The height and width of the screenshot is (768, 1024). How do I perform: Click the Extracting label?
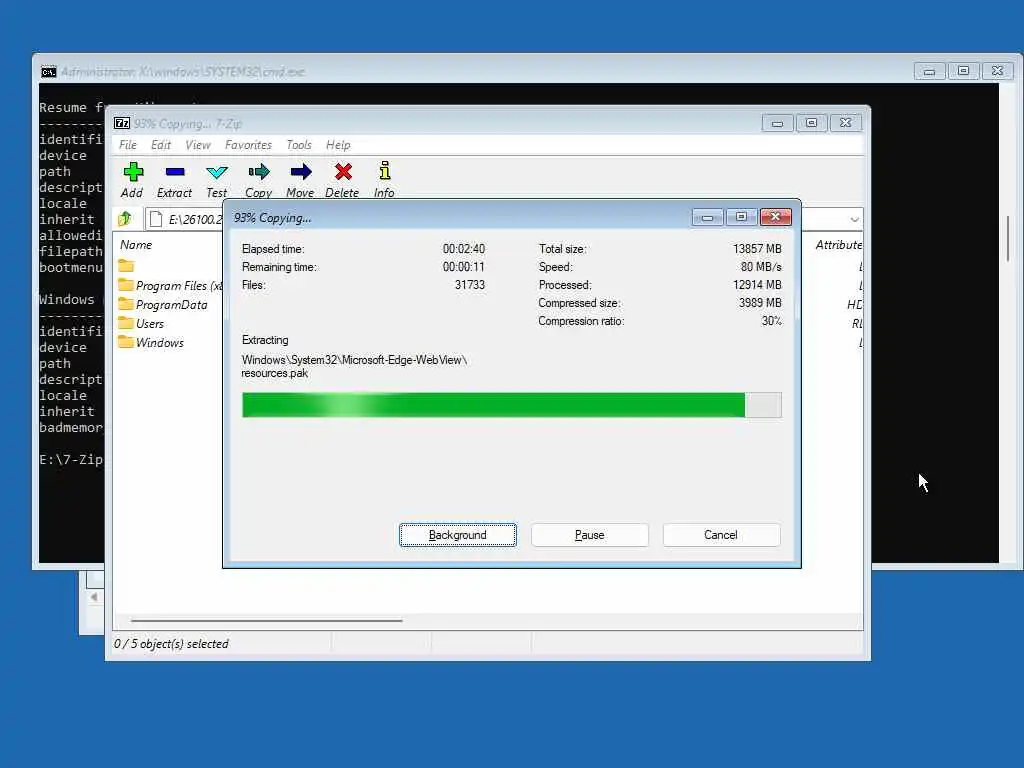(x=265, y=340)
